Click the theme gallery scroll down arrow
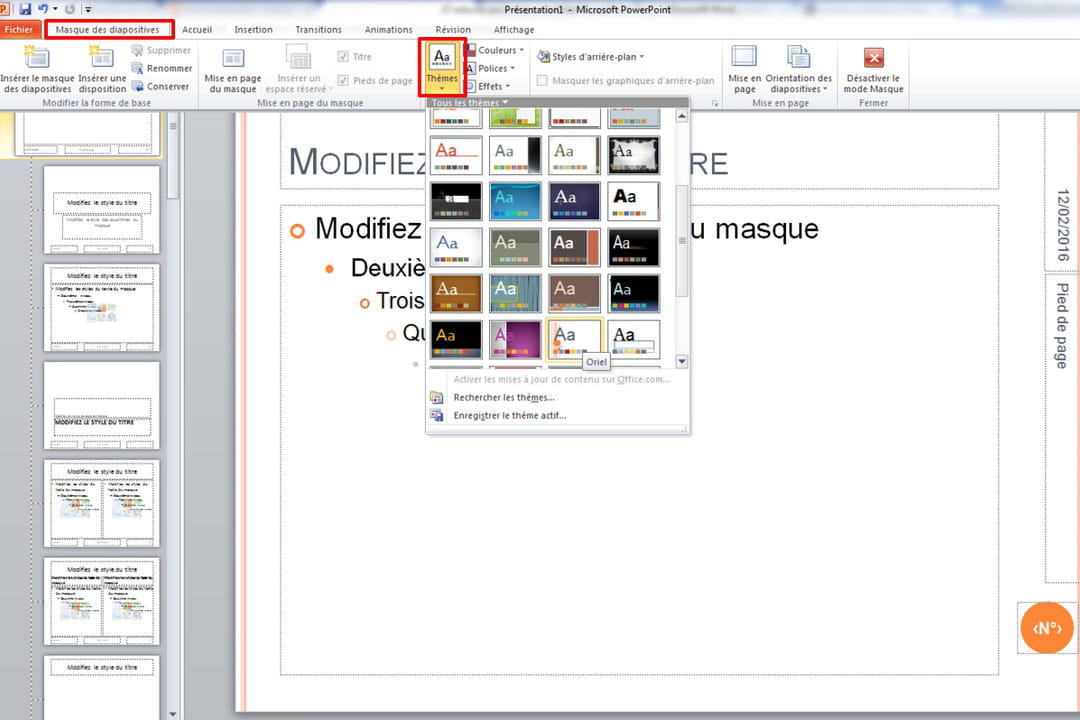1080x720 pixels. click(x=682, y=361)
